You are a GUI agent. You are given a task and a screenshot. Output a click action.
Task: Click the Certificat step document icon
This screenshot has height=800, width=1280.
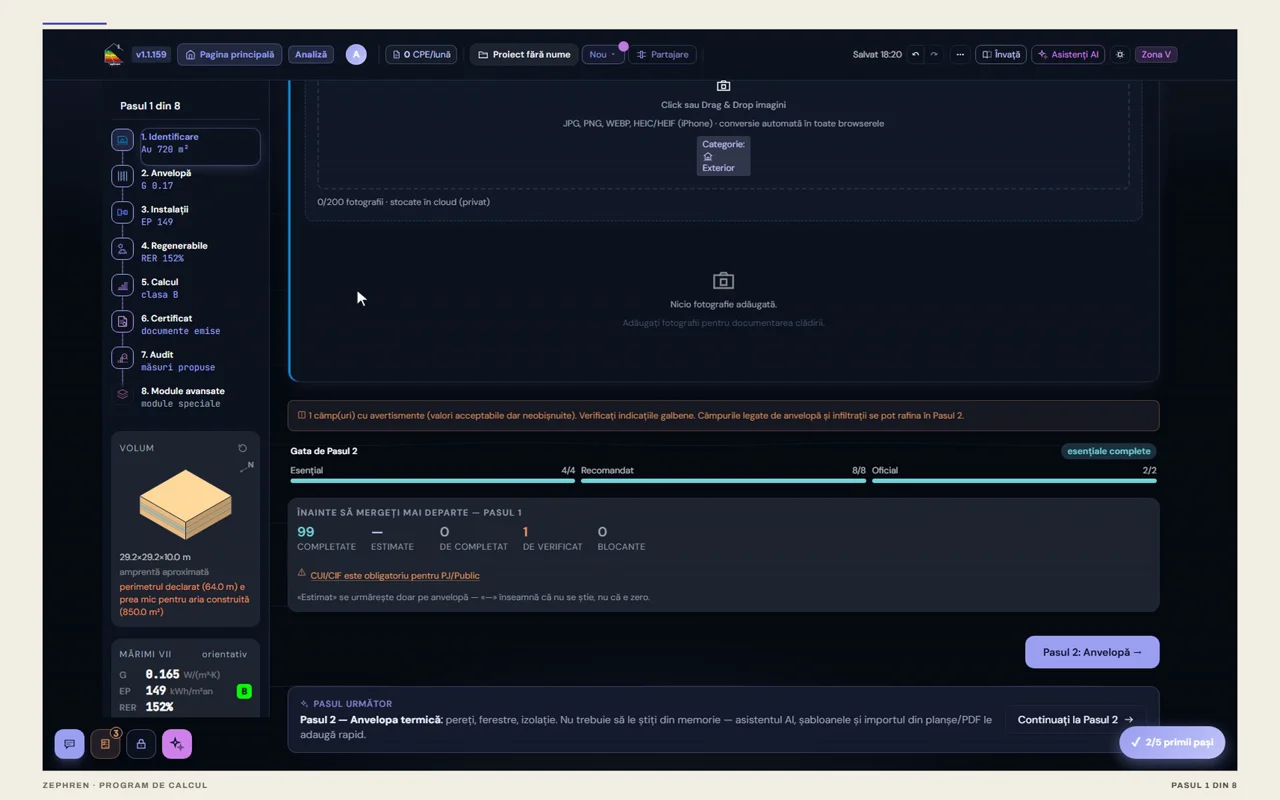(122, 321)
